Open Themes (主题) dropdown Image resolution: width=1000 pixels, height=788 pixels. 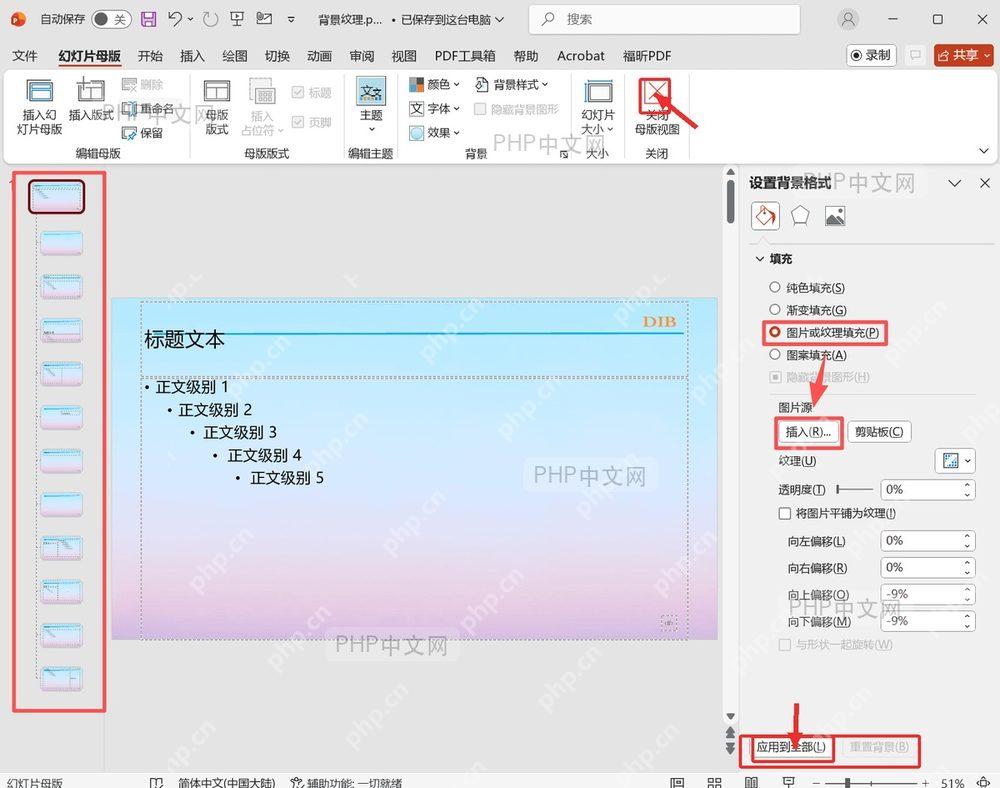pyautogui.click(x=371, y=106)
